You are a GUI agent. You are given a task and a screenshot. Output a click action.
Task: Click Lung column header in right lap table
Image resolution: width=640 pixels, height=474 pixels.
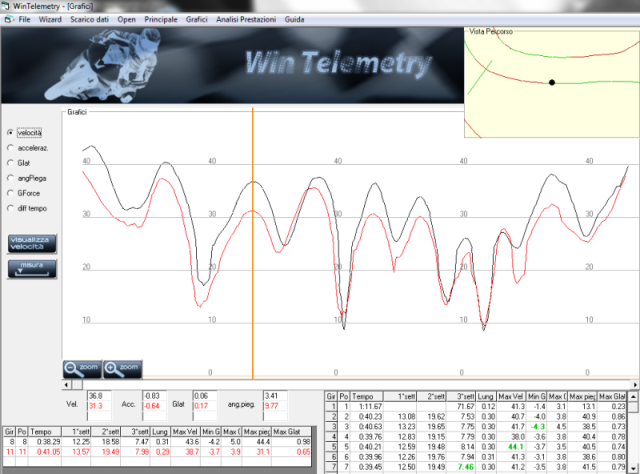coord(486,396)
